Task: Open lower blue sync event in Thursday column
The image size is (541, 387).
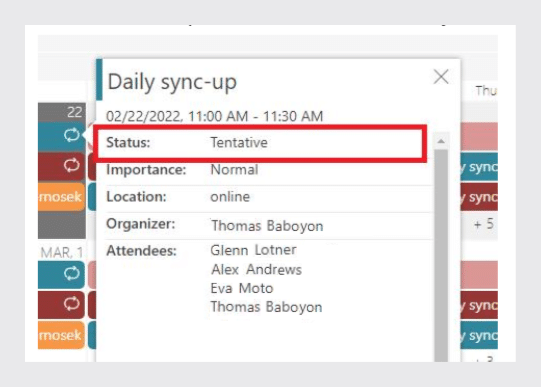Action: pyautogui.click(x=479, y=335)
